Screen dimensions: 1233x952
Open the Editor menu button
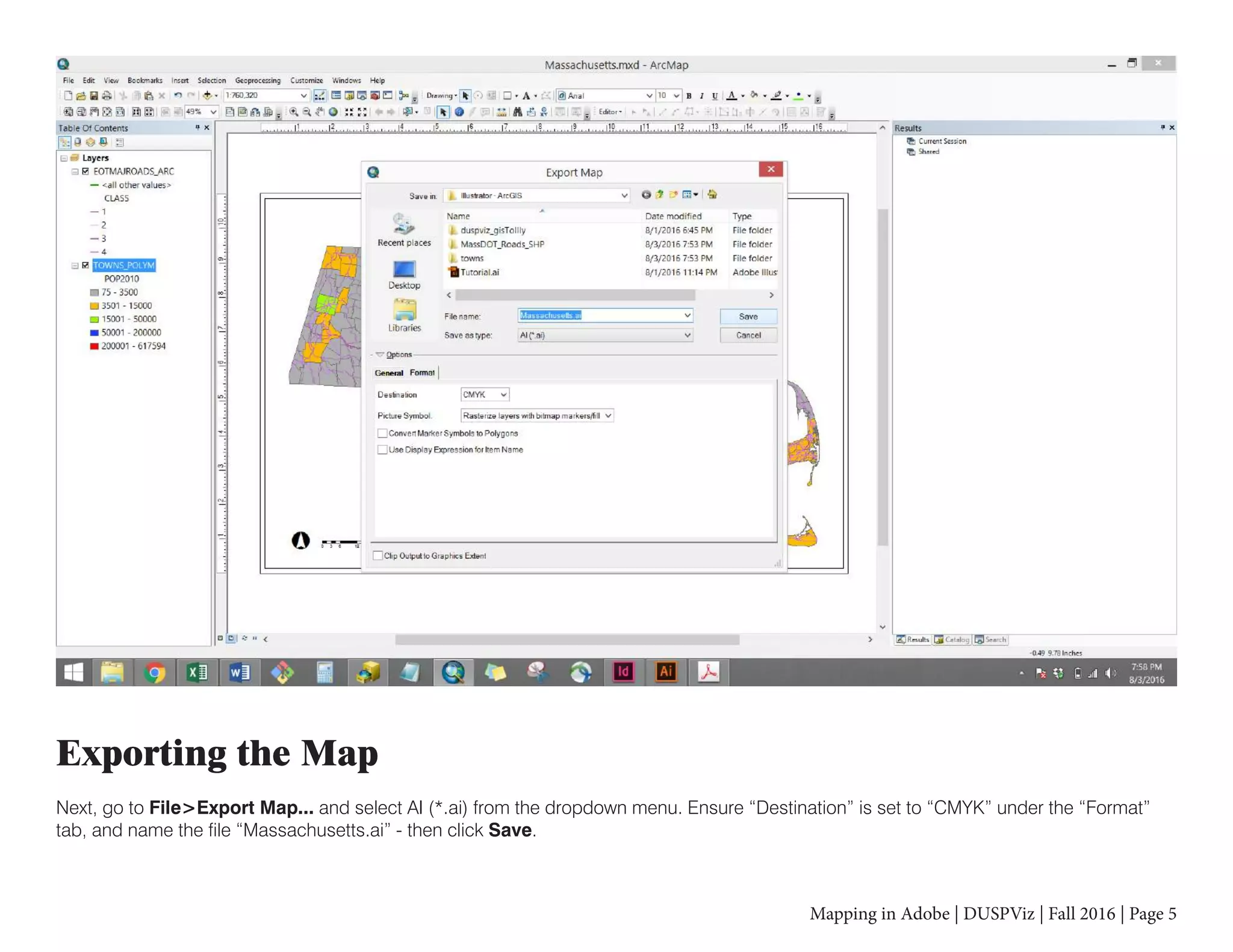pyautogui.click(x=610, y=112)
